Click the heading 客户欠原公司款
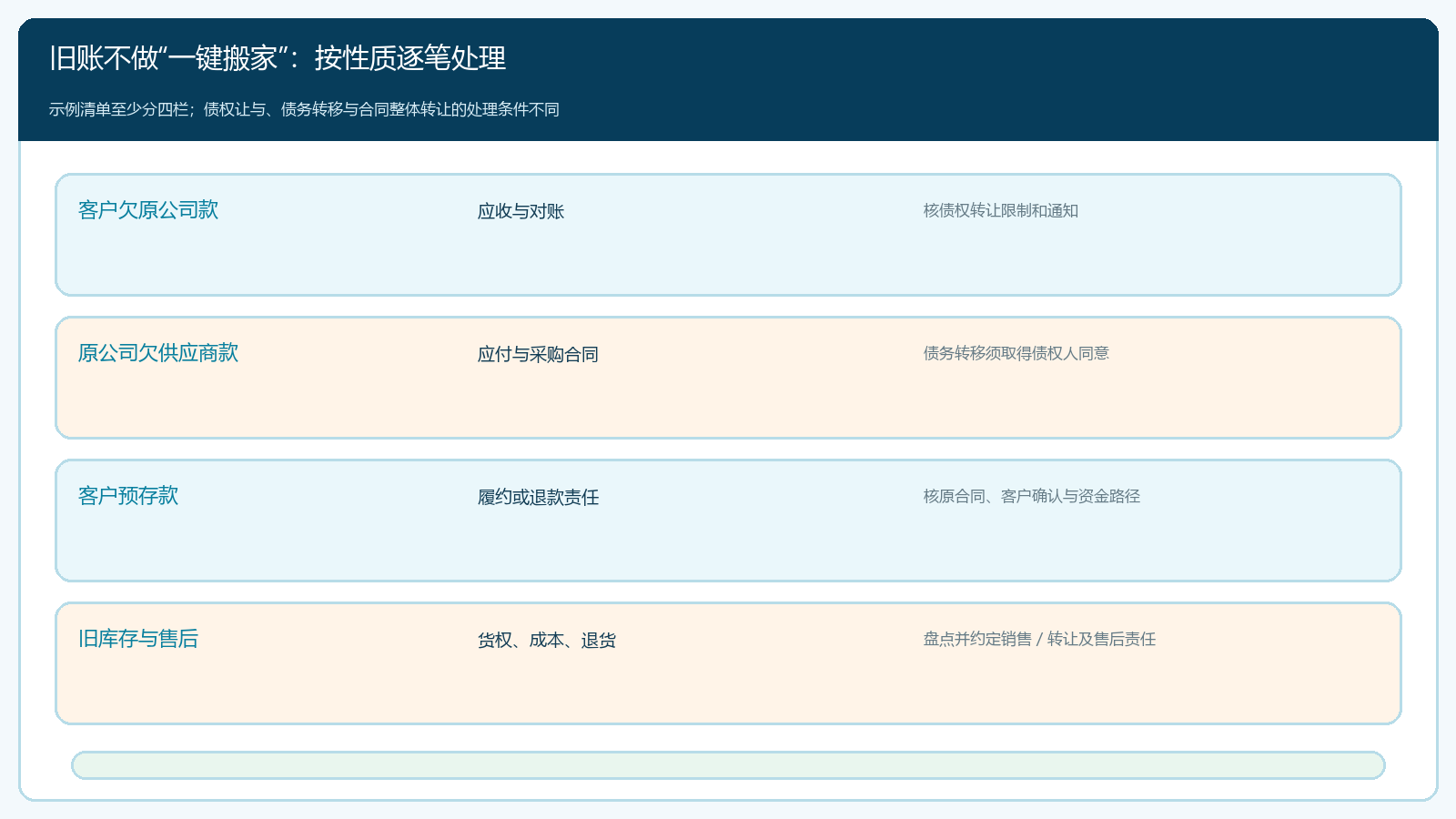Viewport: 1456px width, 819px height. click(x=148, y=210)
